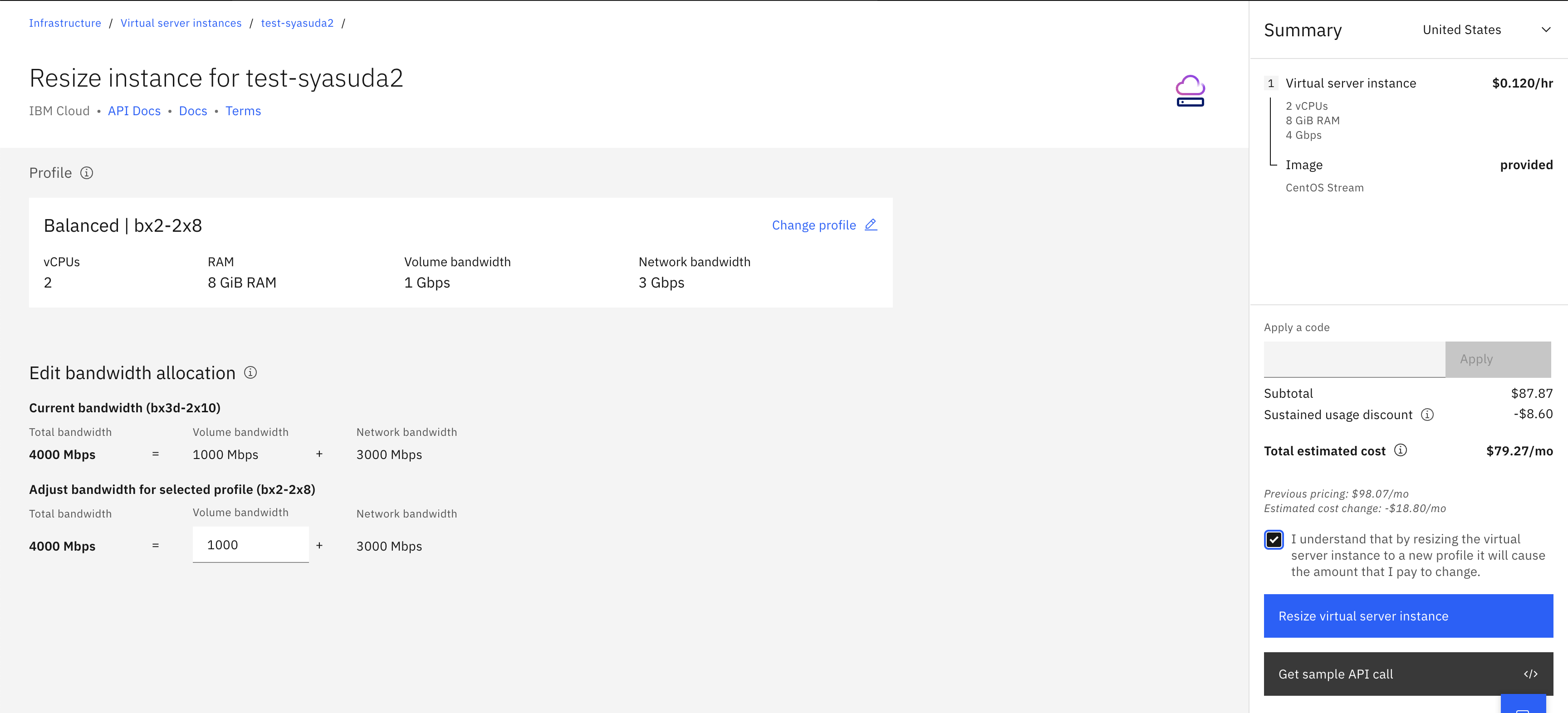1568x713 pixels.
Task: Navigate to Virtual server instances breadcrumb
Action: click(181, 23)
